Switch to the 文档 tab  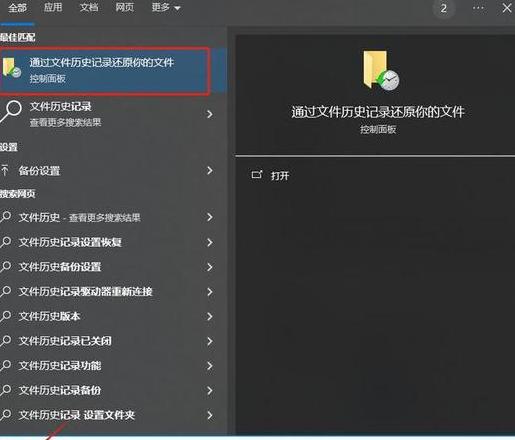pos(89,7)
